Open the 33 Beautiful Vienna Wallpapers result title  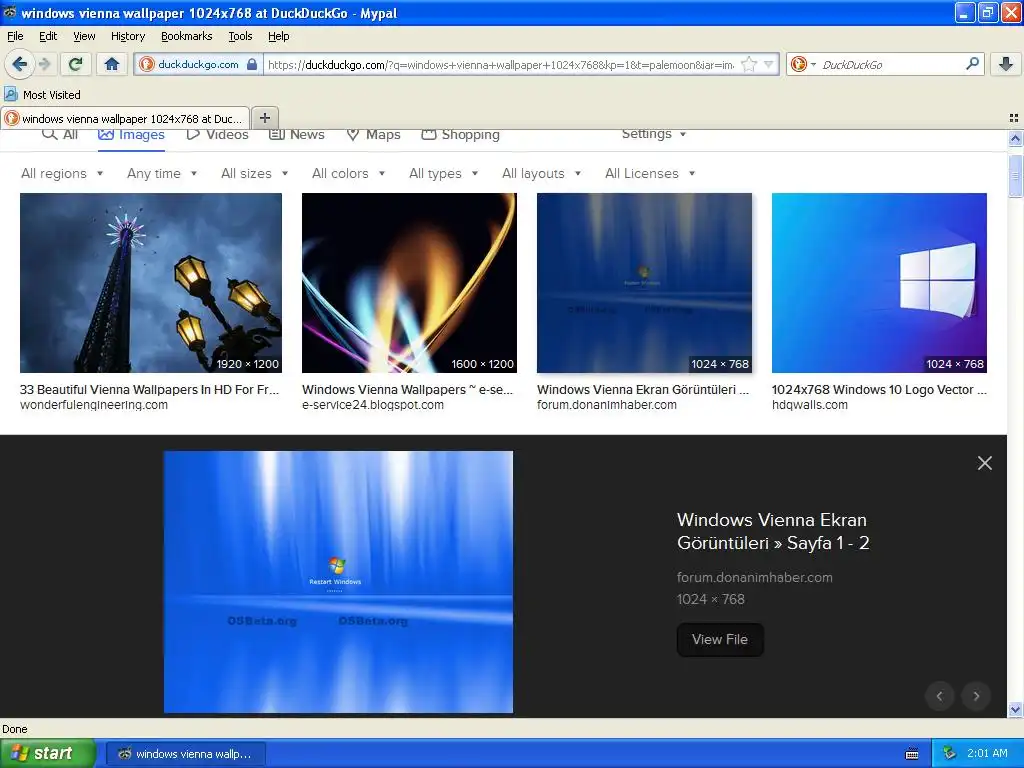point(150,390)
